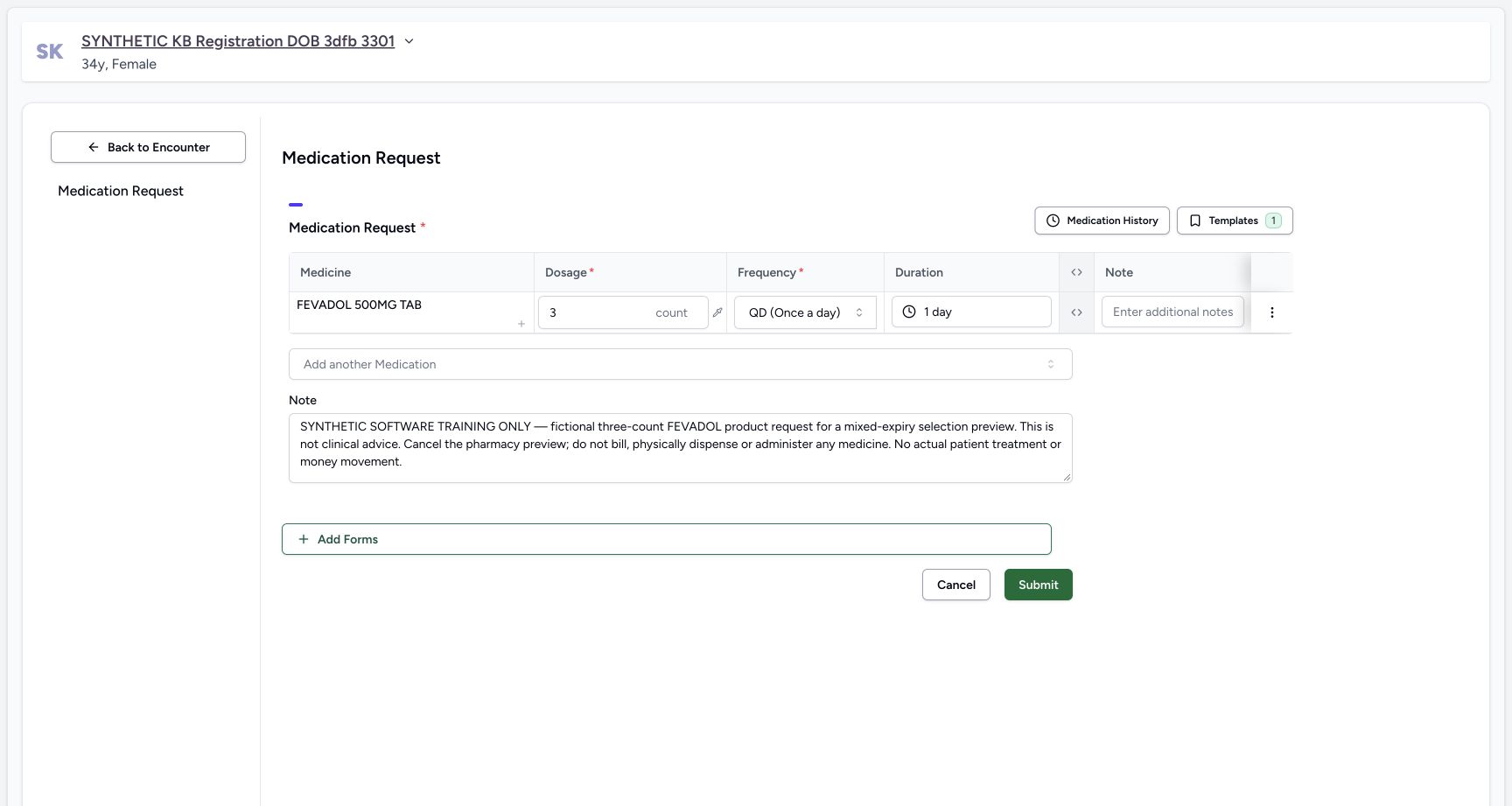Open the Templates list
The width and height of the screenshot is (1512, 806).
coord(1235,221)
